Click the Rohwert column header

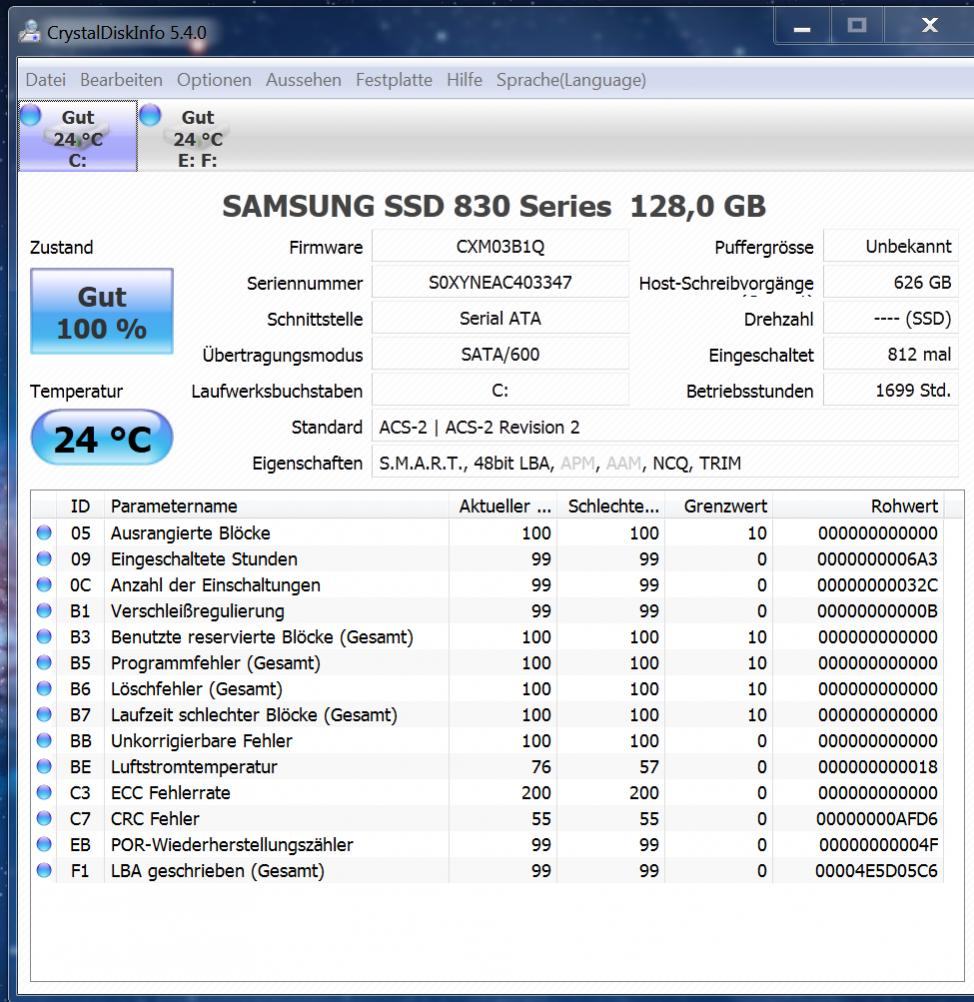[x=858, y=506]
